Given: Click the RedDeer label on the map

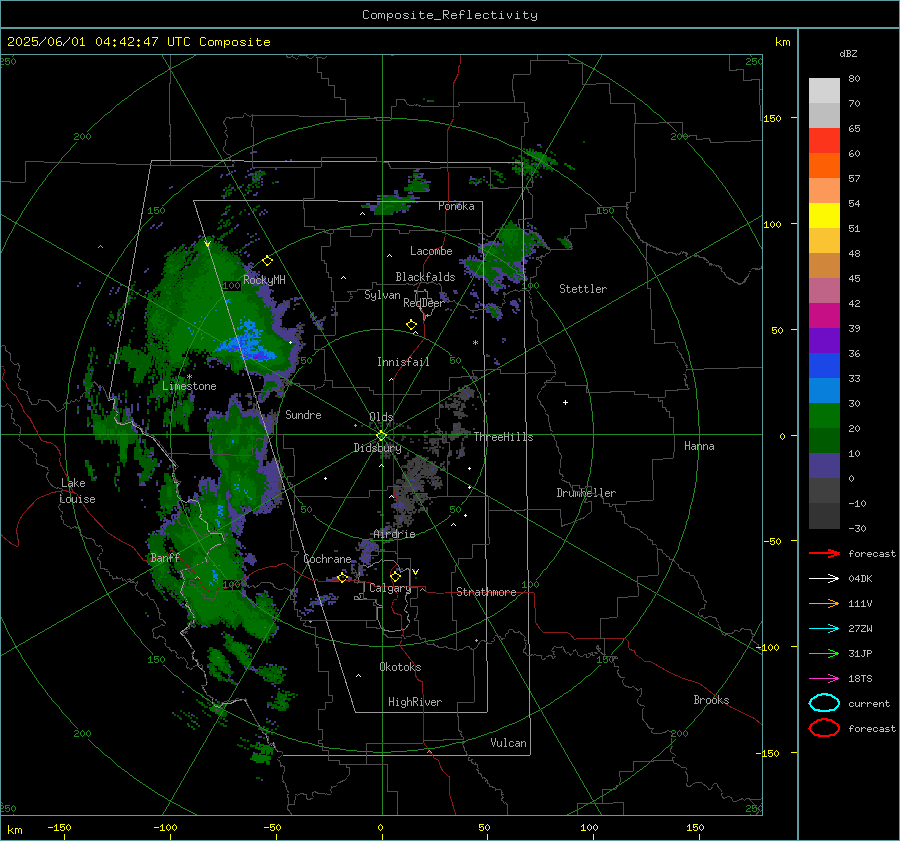Looking at the screenshot, I should 424,303.
